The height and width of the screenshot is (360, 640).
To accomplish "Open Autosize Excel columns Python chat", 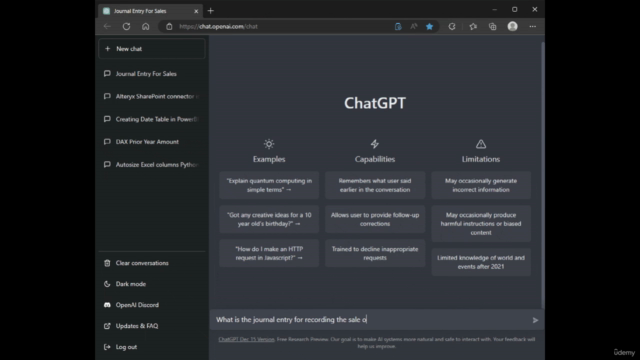I will click(x=152, y=164).
